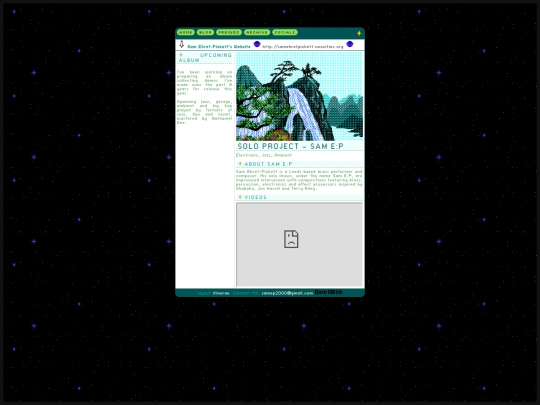Click the waterfall mountain pixel artwork
540x405 pixels.
299,96
